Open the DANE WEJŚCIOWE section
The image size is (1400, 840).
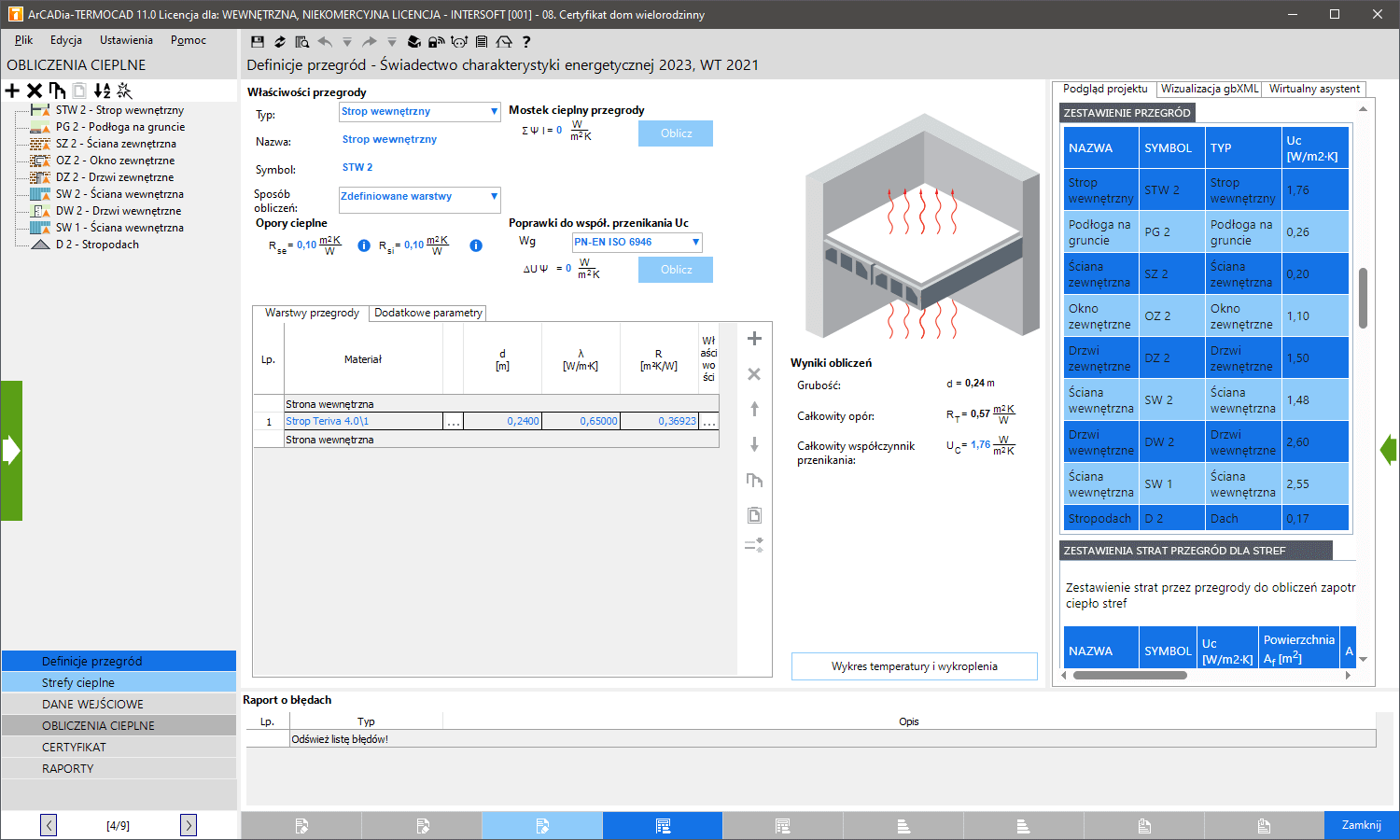pyautogui.click(x=119, y=704)
